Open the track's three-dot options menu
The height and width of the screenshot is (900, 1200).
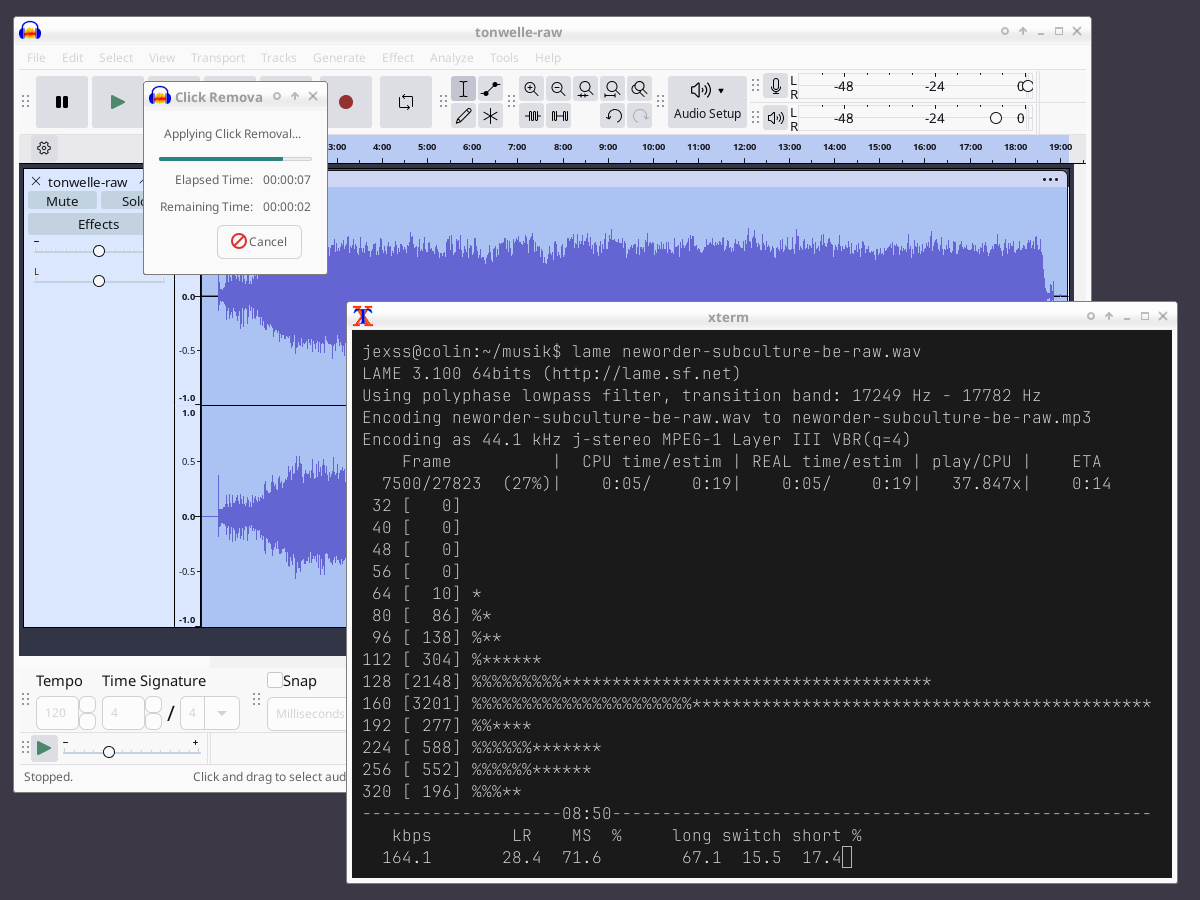point(1050,180)
